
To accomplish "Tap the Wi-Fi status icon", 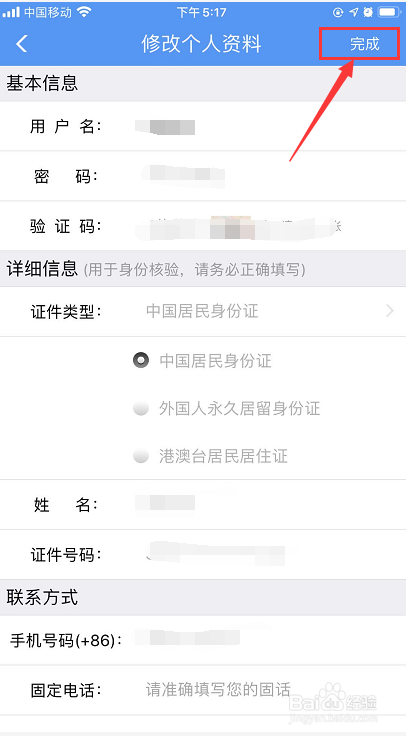I will (x=84, y=12).
